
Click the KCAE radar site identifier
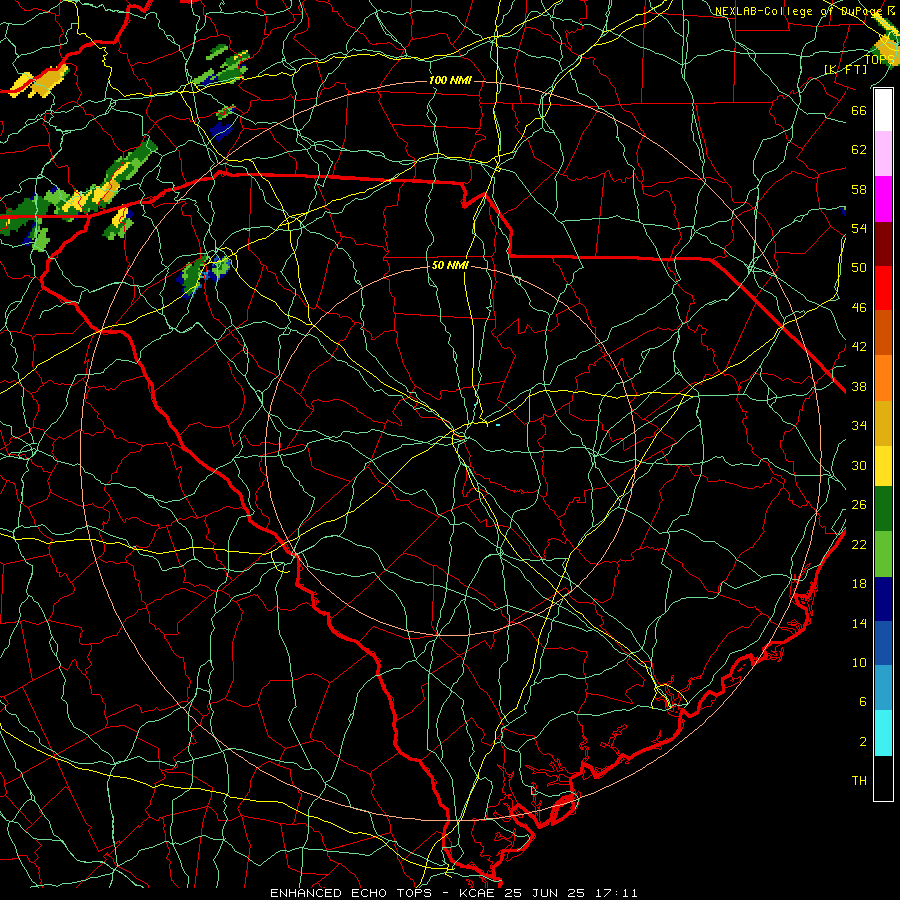point(476,893)
